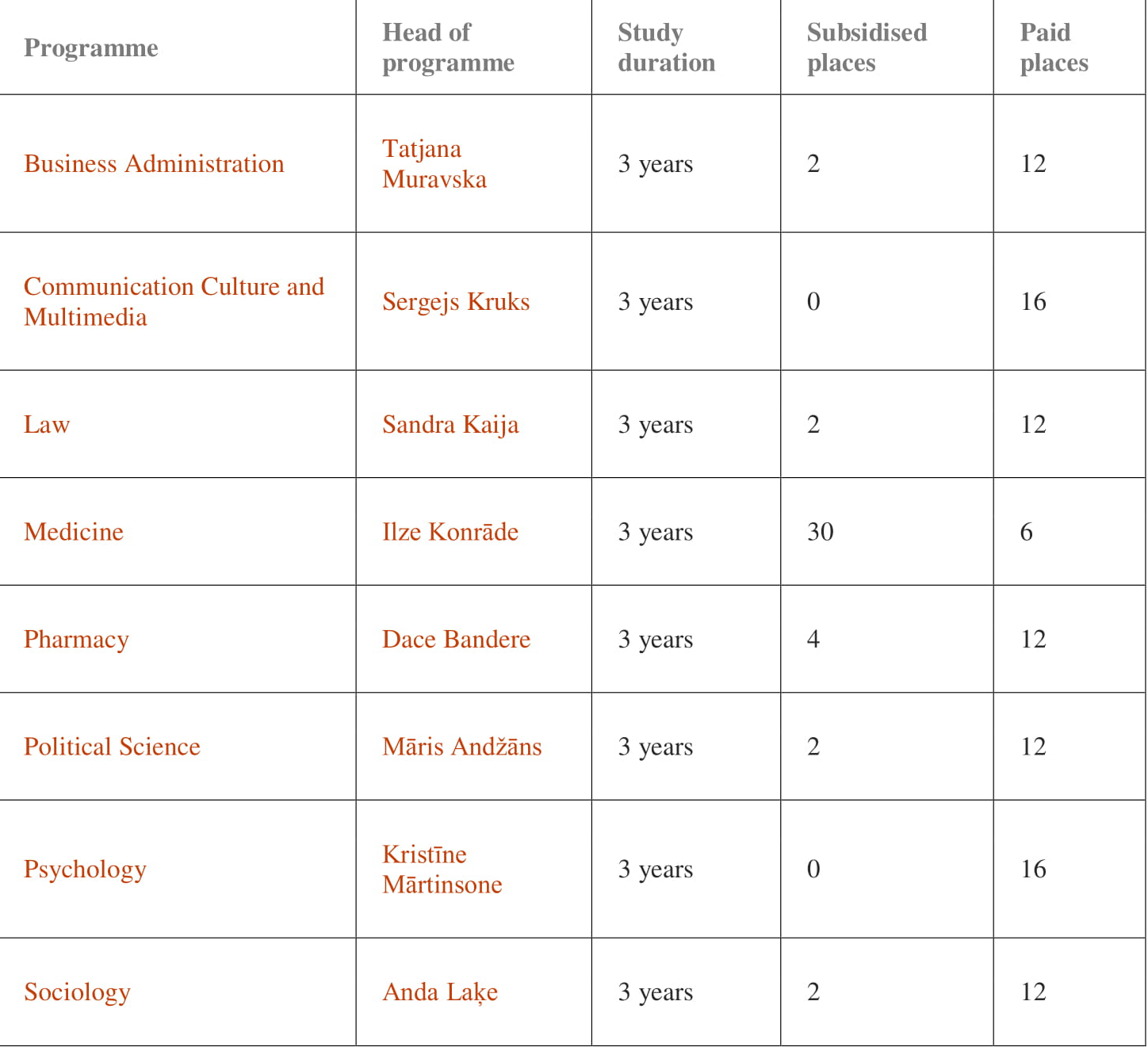The width and height of the screenshot is (1148, 1047).
Task: Click the Paid places column header
Action: point(1054,48)
